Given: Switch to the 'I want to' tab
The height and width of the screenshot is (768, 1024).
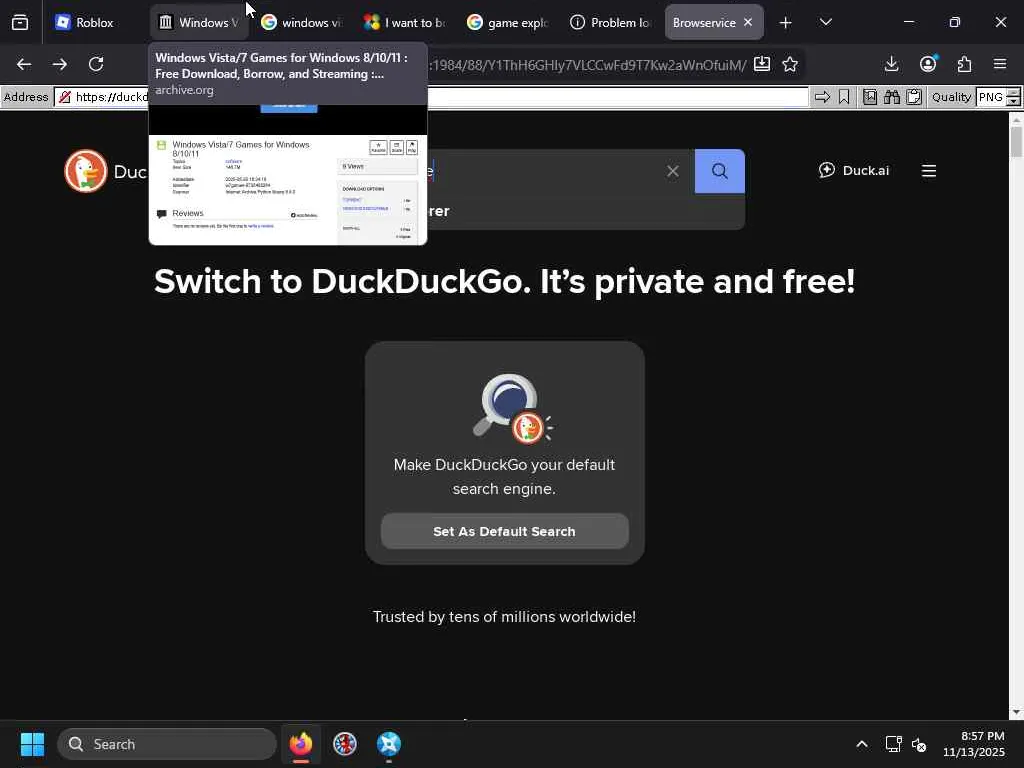Looking at the screenshot, I should pos(404,22).
